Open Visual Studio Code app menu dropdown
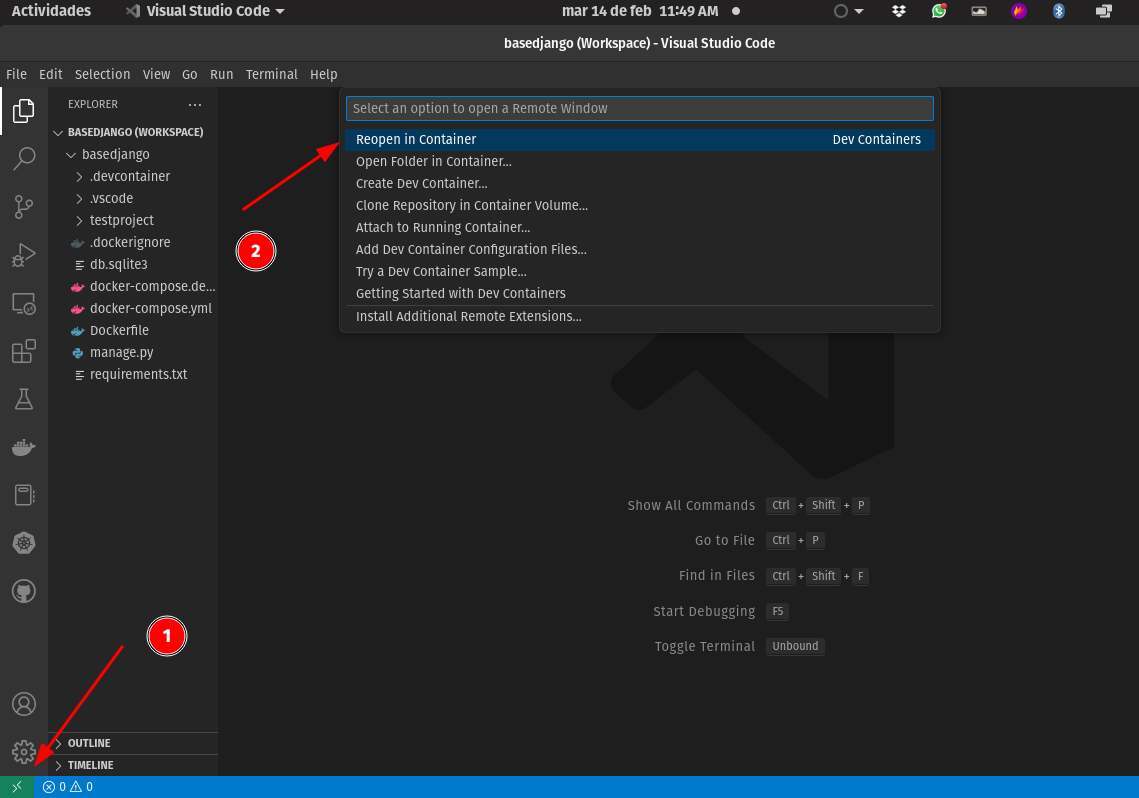1139x798 pixels. pos(205,11)
